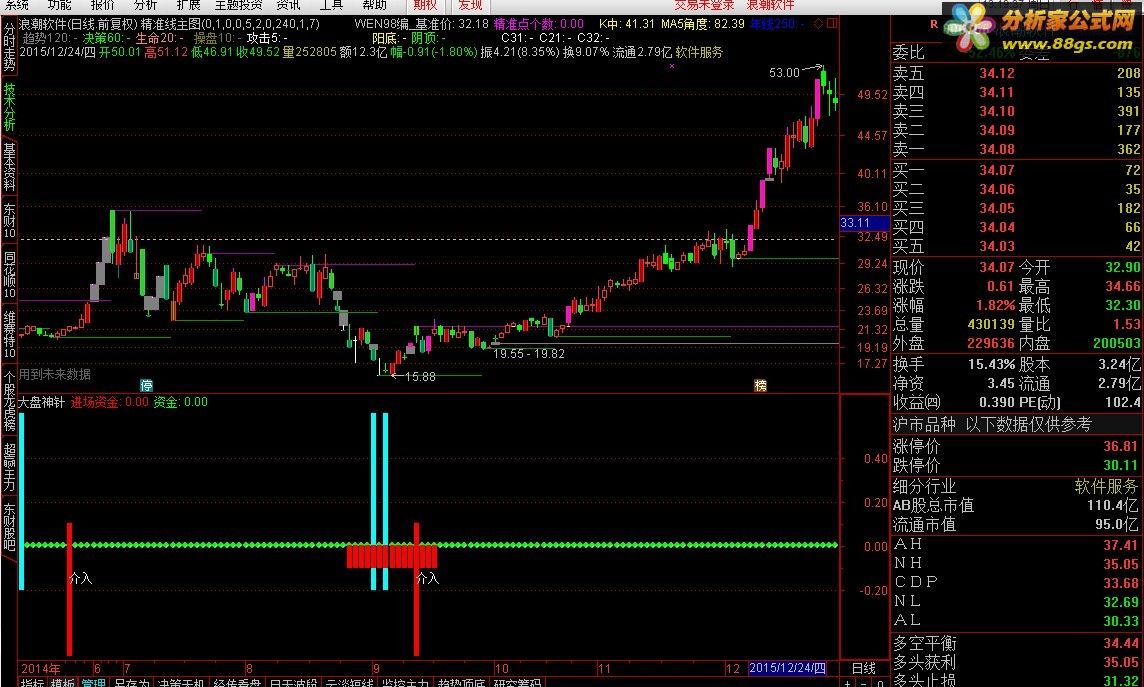Click the square window icon in chart header
The height and width of the screenshot is (687, 1144).
pyautogui.click(x=832, y=24)
